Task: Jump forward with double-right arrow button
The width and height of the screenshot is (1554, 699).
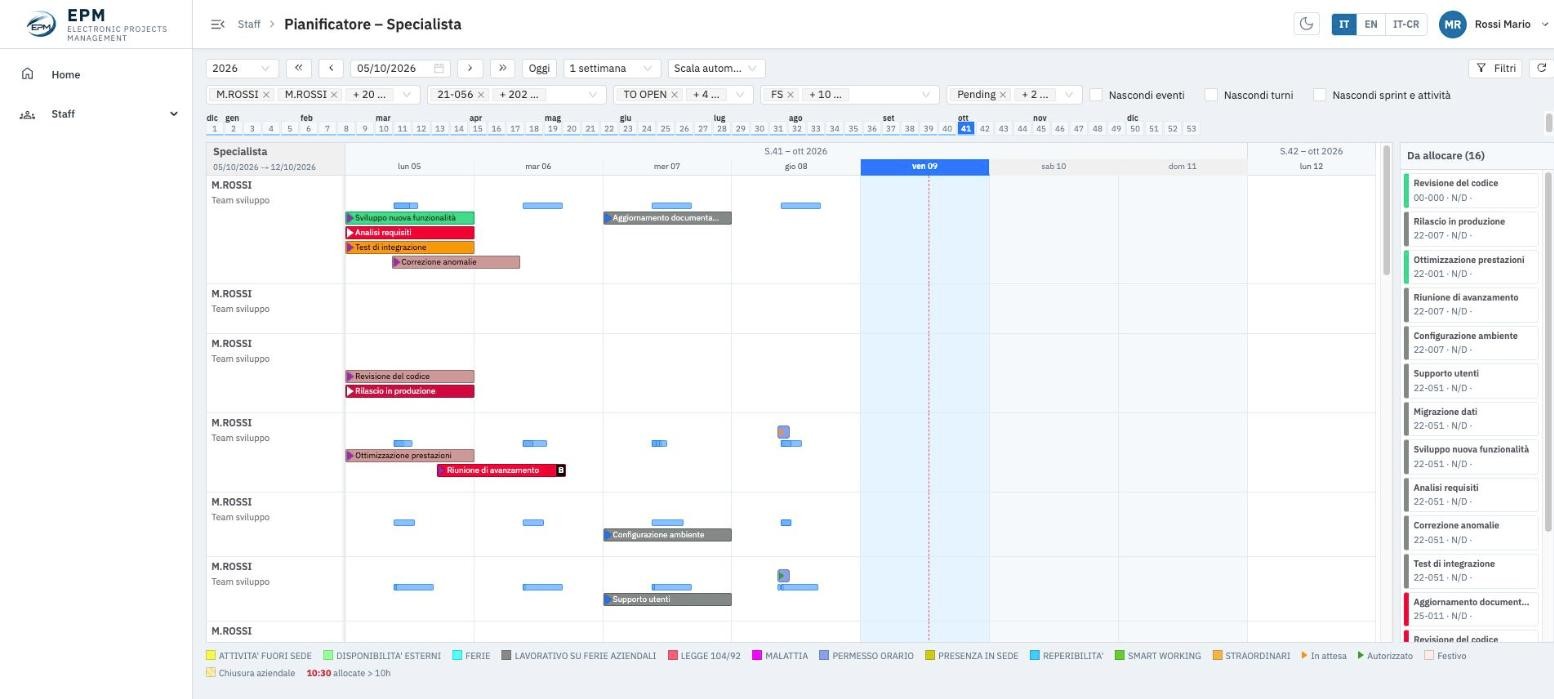Action: pos(503,68)
